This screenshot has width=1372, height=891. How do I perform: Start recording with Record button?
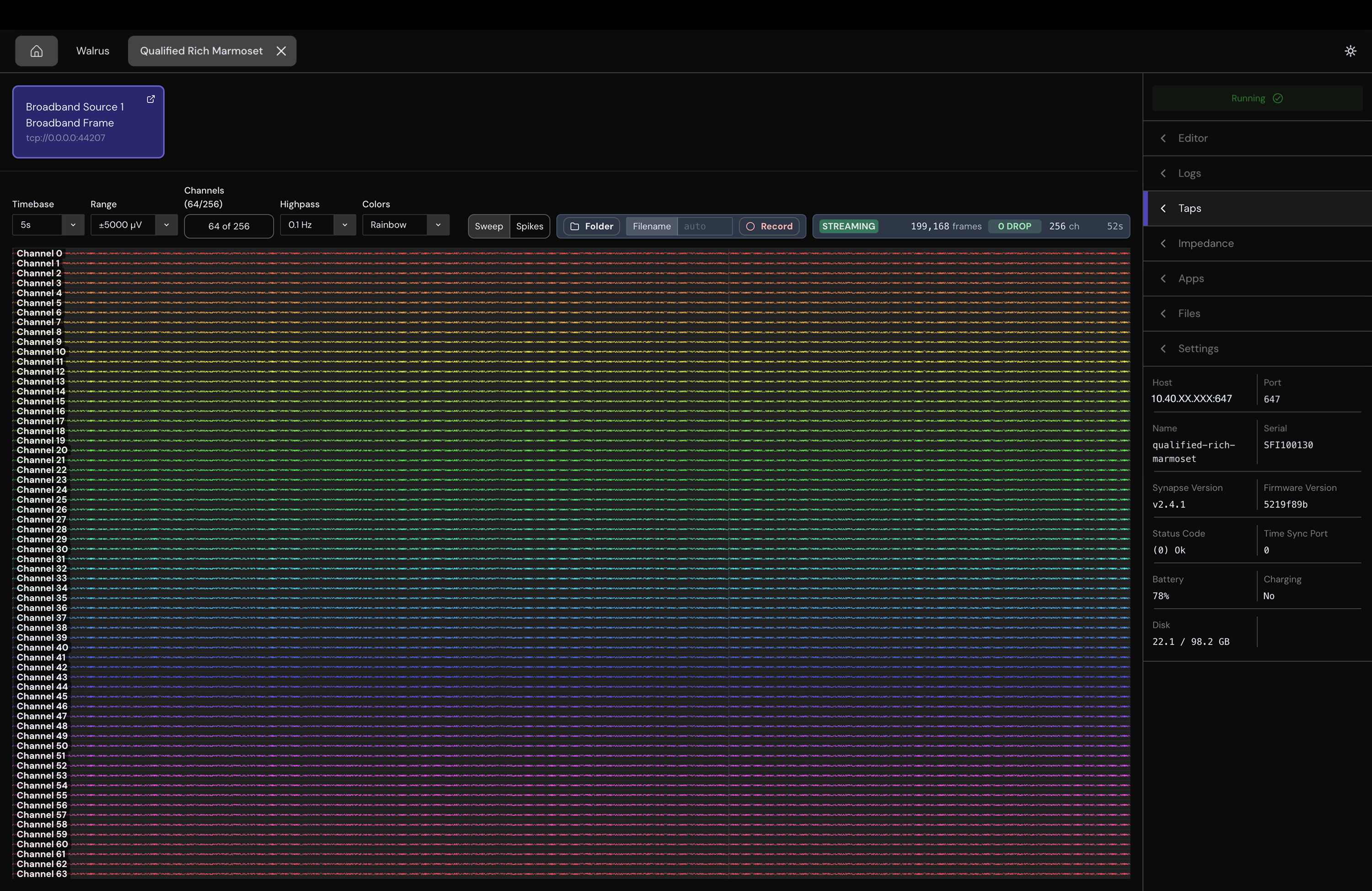769,226
